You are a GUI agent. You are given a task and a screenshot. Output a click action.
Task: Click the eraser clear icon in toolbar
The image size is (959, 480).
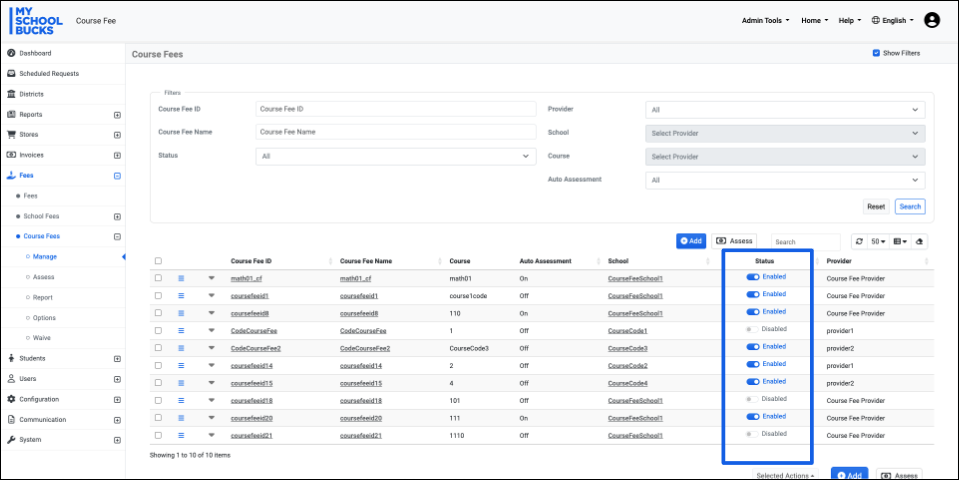click(x=919, y=242)
